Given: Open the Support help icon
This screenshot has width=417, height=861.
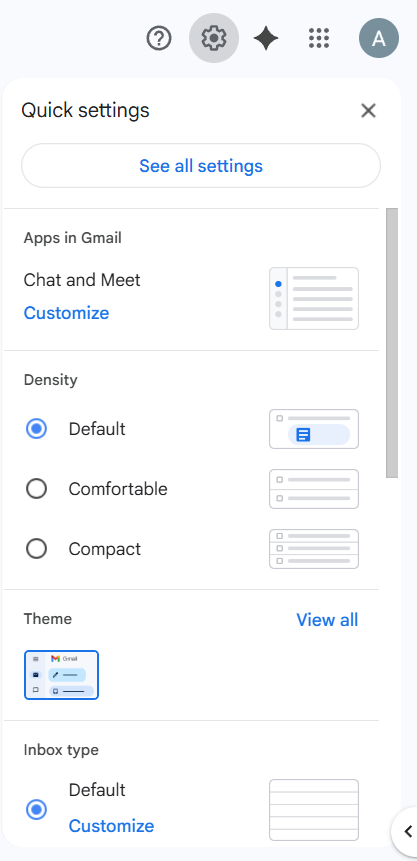Looking at the screenshot, I should 159,38.
